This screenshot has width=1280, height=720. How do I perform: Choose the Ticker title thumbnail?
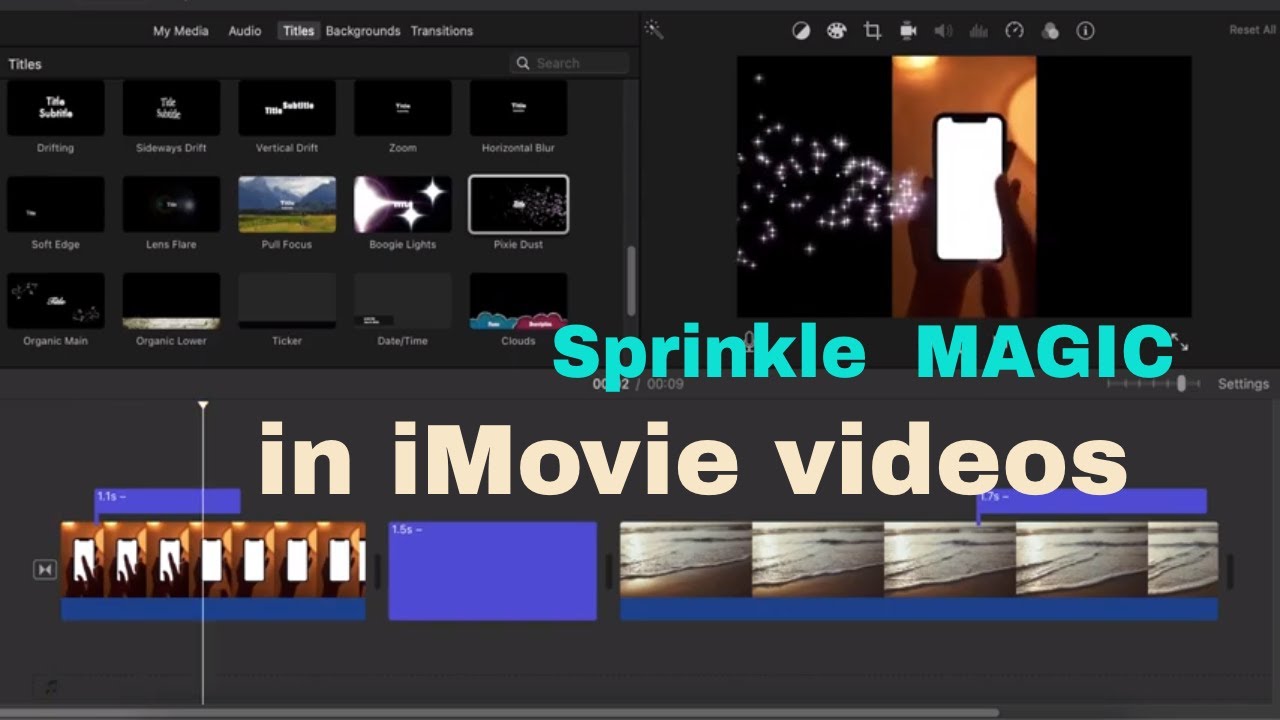[x=287, y=301]
